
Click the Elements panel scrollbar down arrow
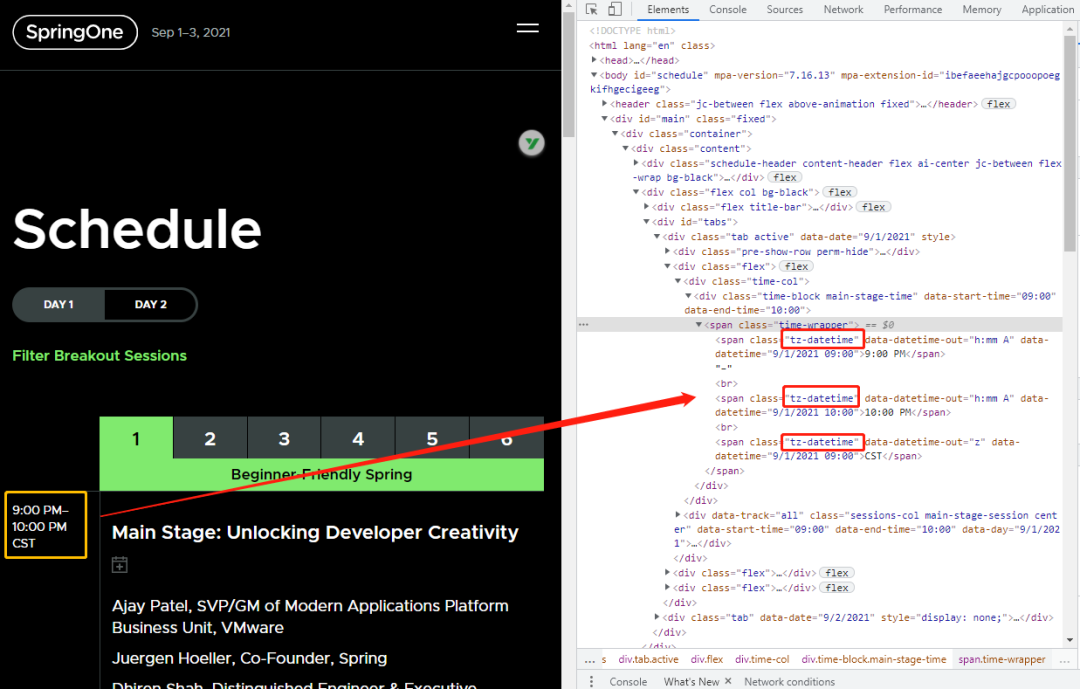tap(1070, 640)
